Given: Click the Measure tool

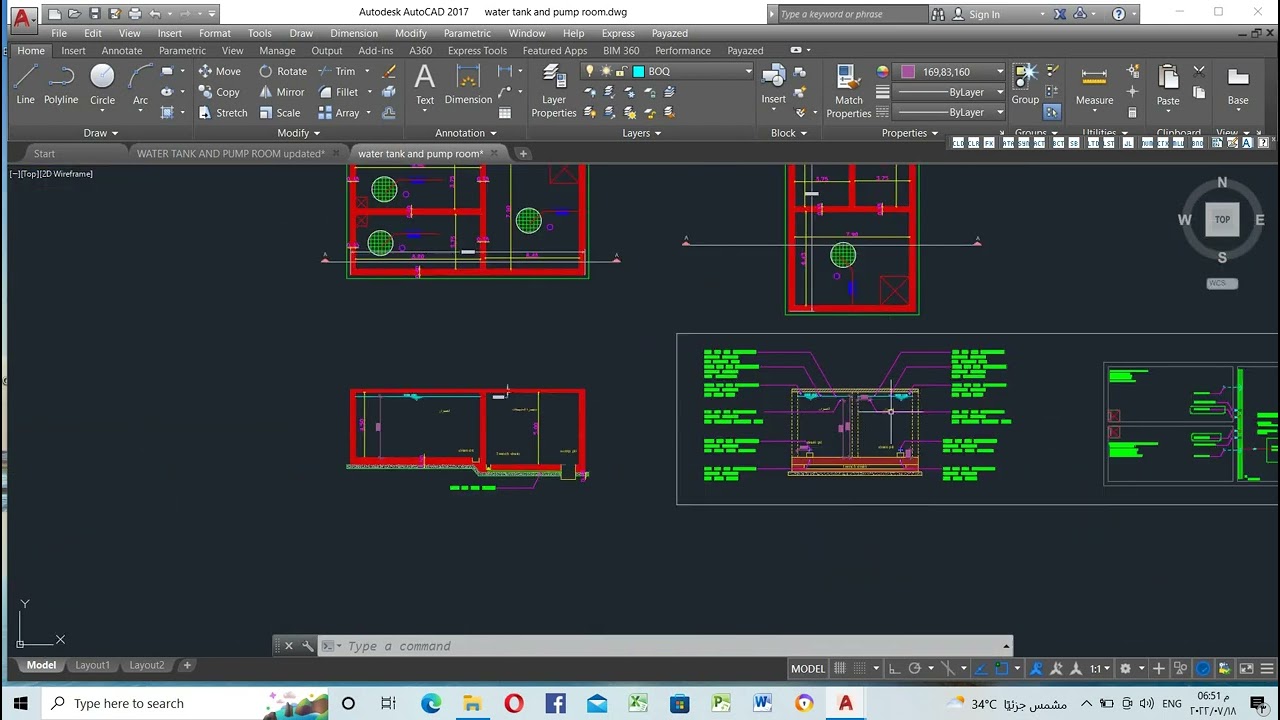Looking at the screenshot, I should 1094,84.
